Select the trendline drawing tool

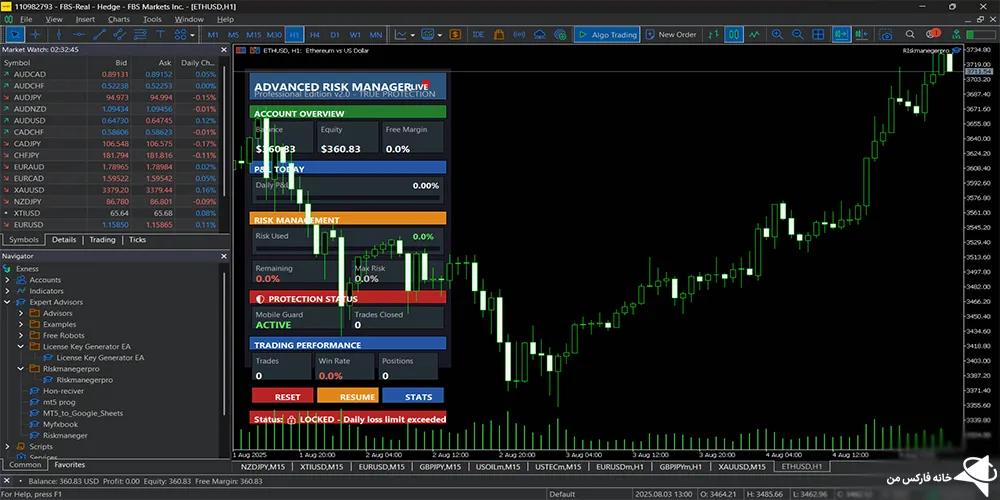(x=99, y=35)
